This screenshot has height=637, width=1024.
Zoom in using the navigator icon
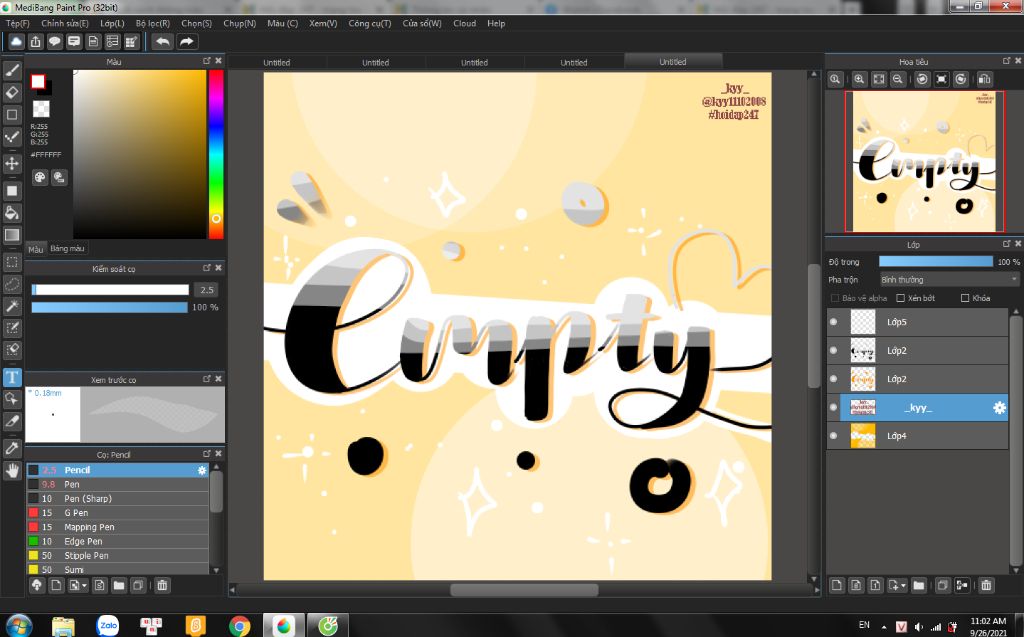[859, 79]
